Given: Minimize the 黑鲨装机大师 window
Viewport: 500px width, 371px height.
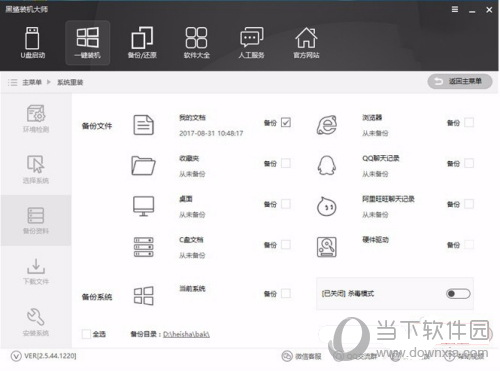Looking at the screenshot, I should point(472,11).
